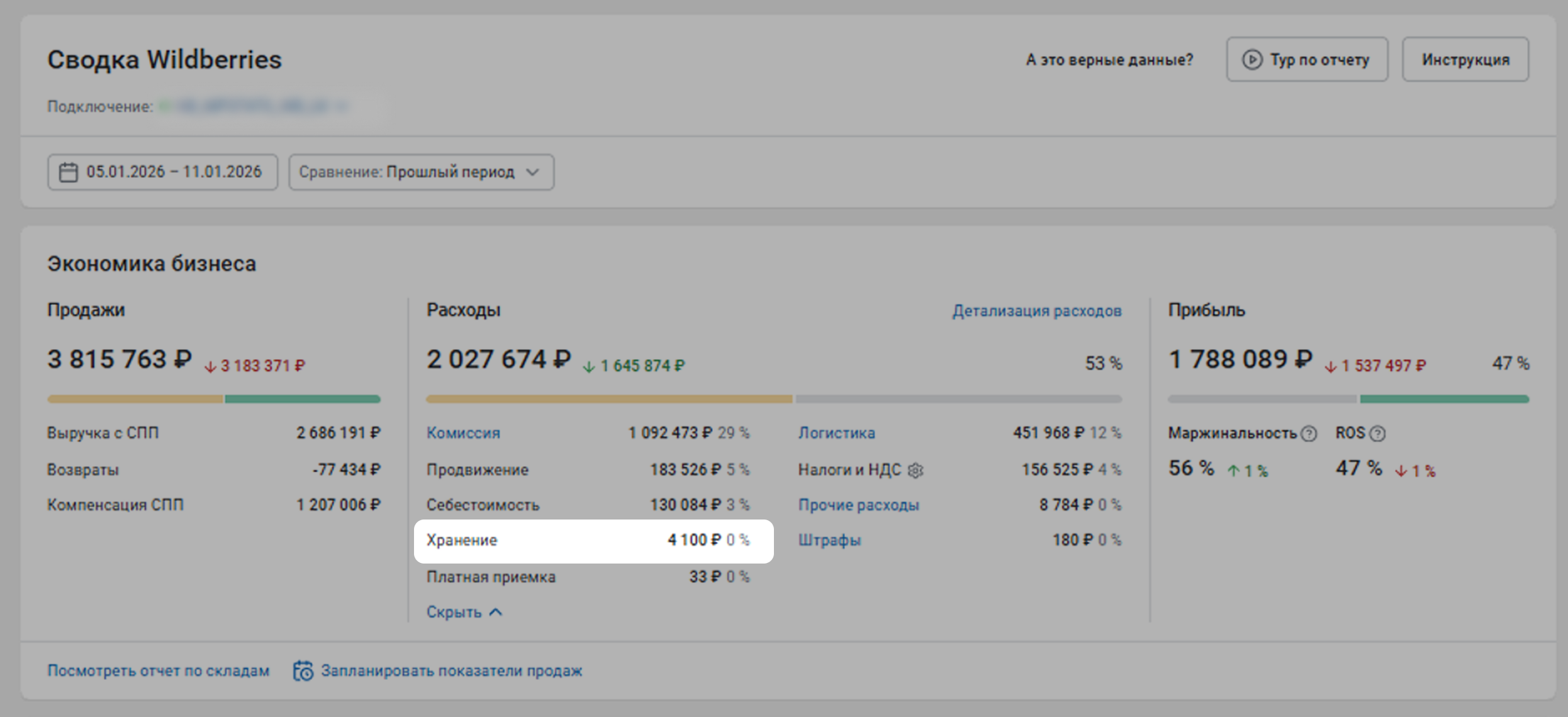Click the Комиссия expense link
This screenshot has height=717, width=1568.
pos(463,433)
